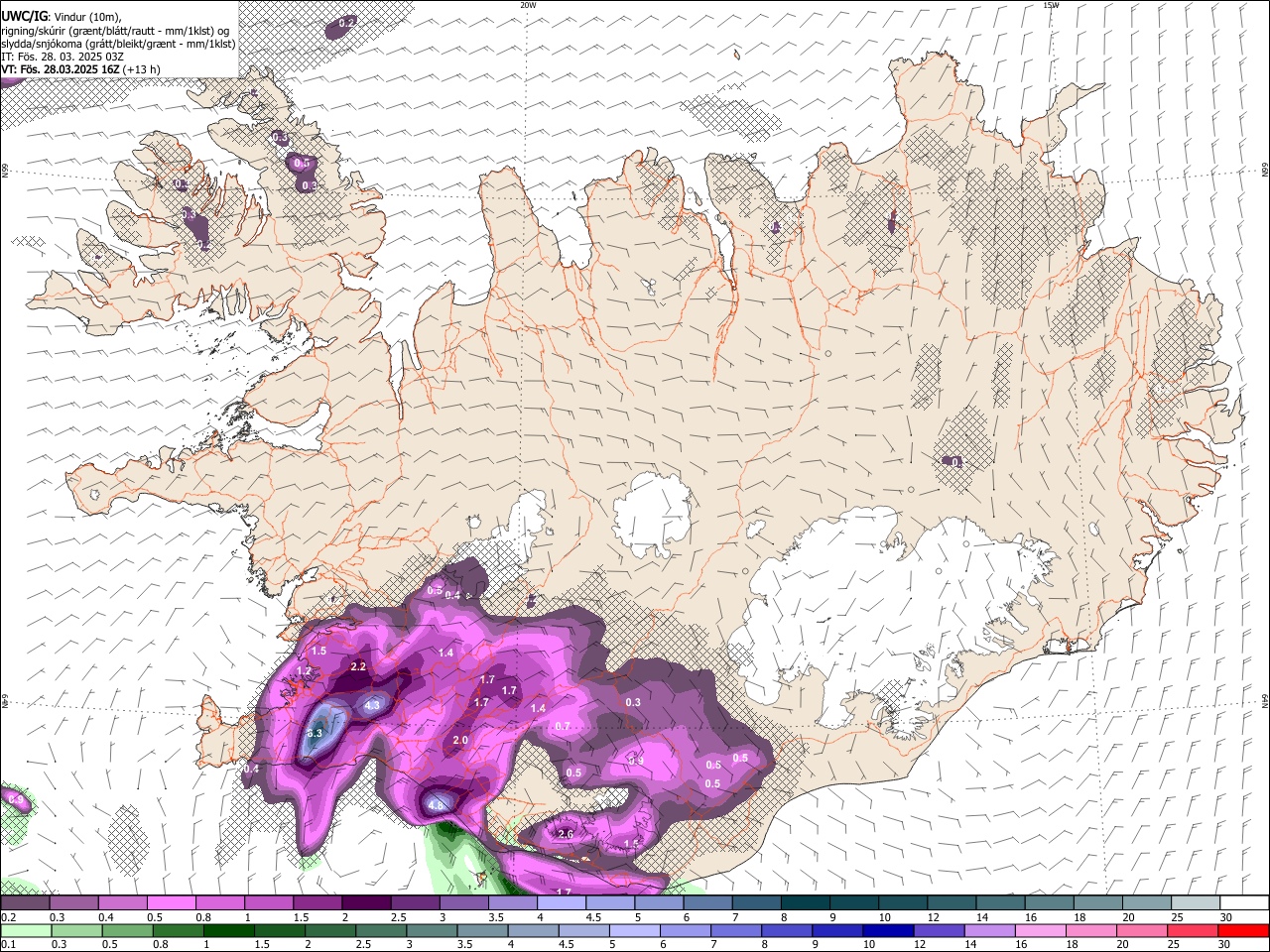Click the 2.5 label on the purple scale
This screenshot has width=1270, height=952.
[x=399, y=917]
